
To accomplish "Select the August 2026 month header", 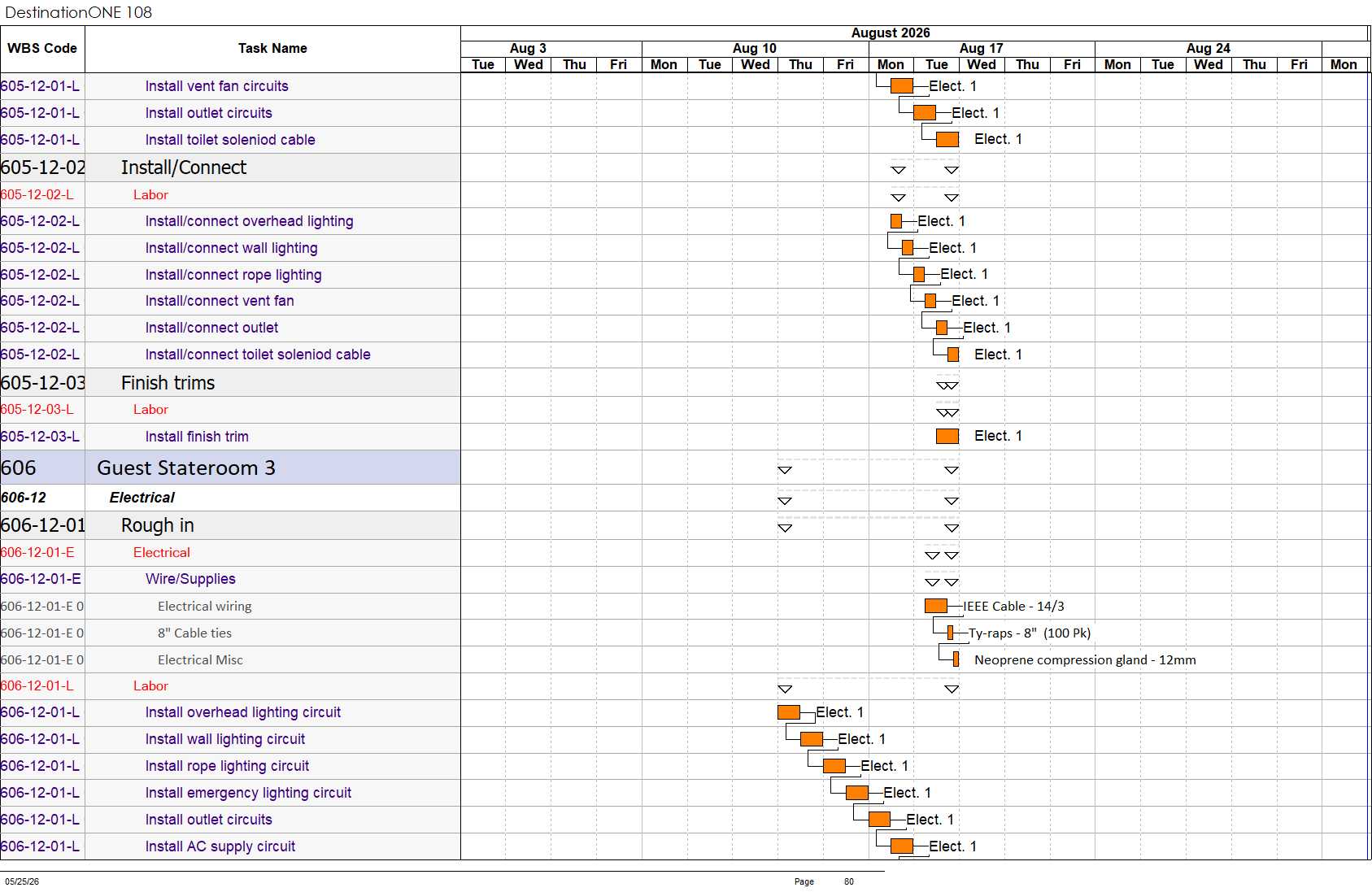I will pyautogui.click(x=891, y=33).
